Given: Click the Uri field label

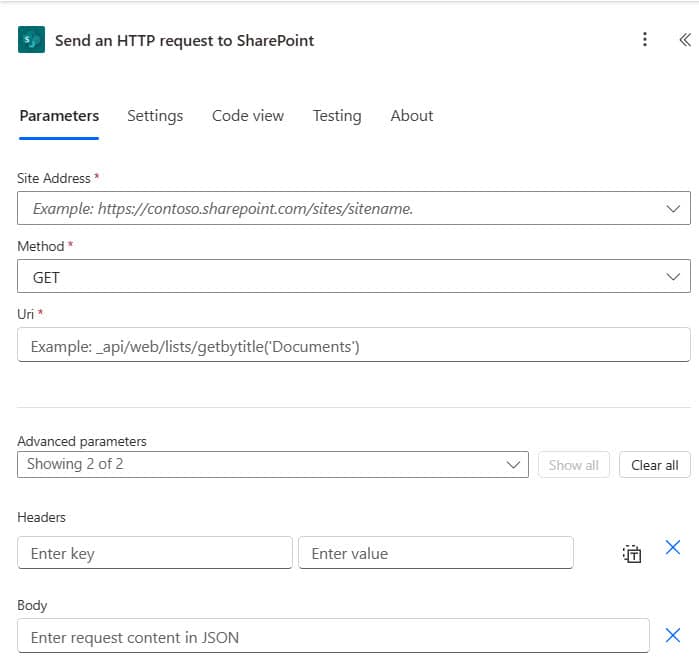Looking at the screenshot, I should pos(25,314).
